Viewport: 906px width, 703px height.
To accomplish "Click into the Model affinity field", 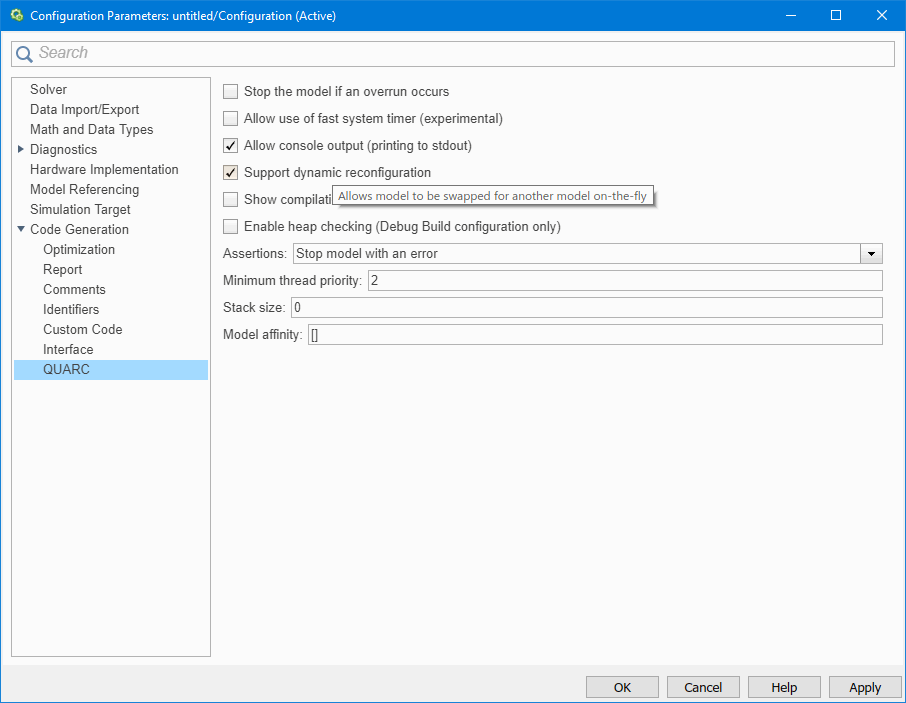I will (x=594, y=335).
